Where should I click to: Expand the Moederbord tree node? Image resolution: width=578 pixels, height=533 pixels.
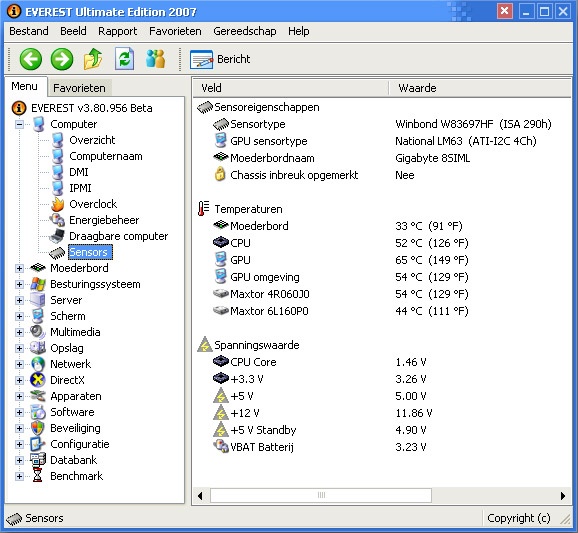20,268
